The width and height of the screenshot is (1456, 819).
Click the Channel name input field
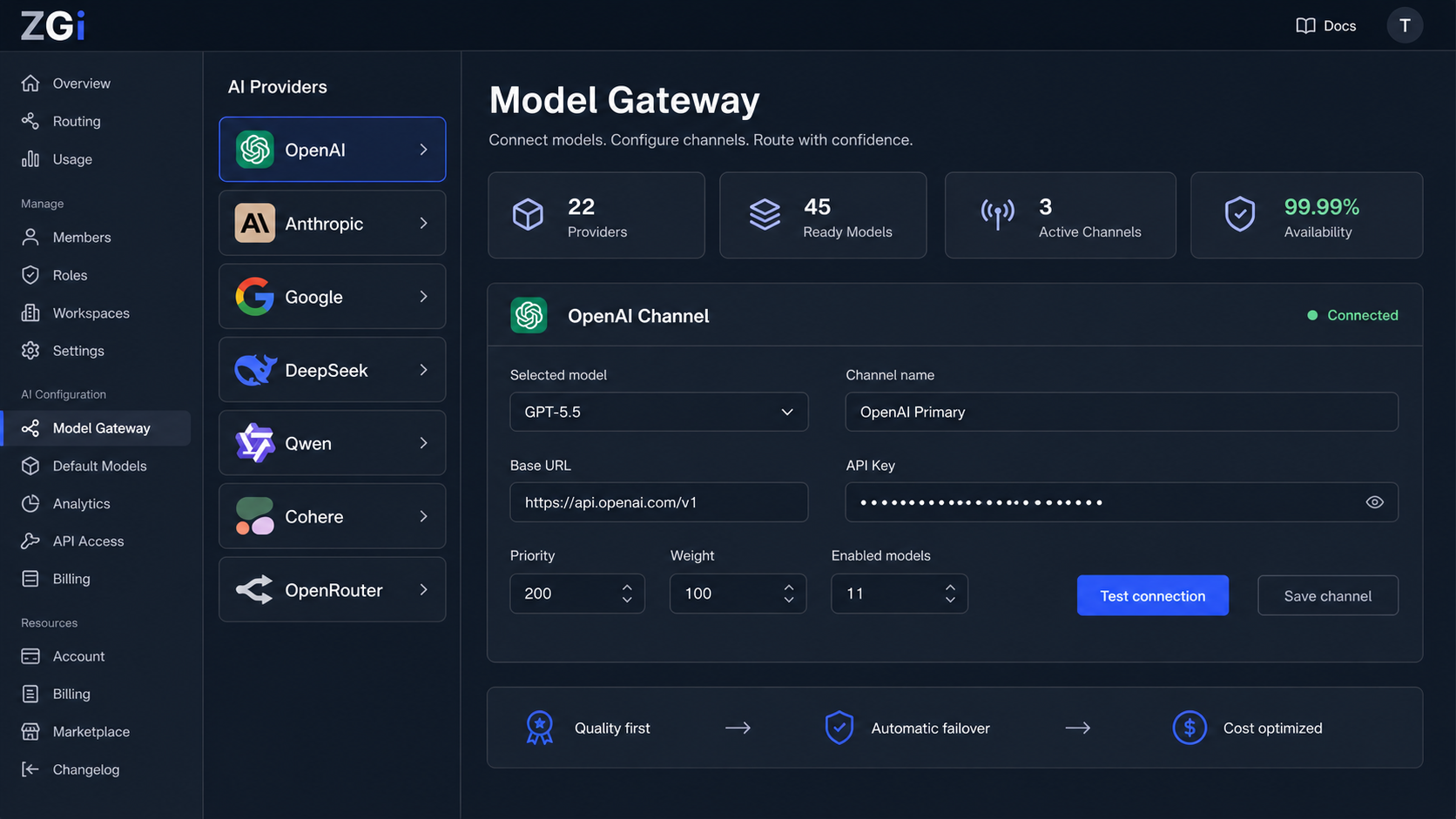click(1122, 412)
